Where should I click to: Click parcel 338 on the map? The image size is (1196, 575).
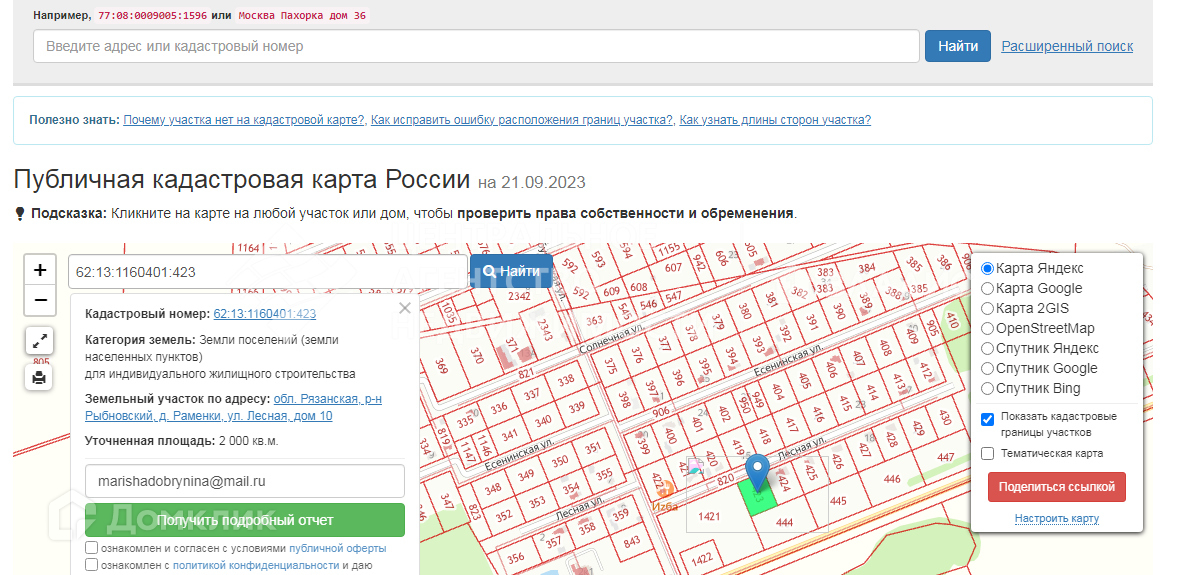(x=565, y=381)
